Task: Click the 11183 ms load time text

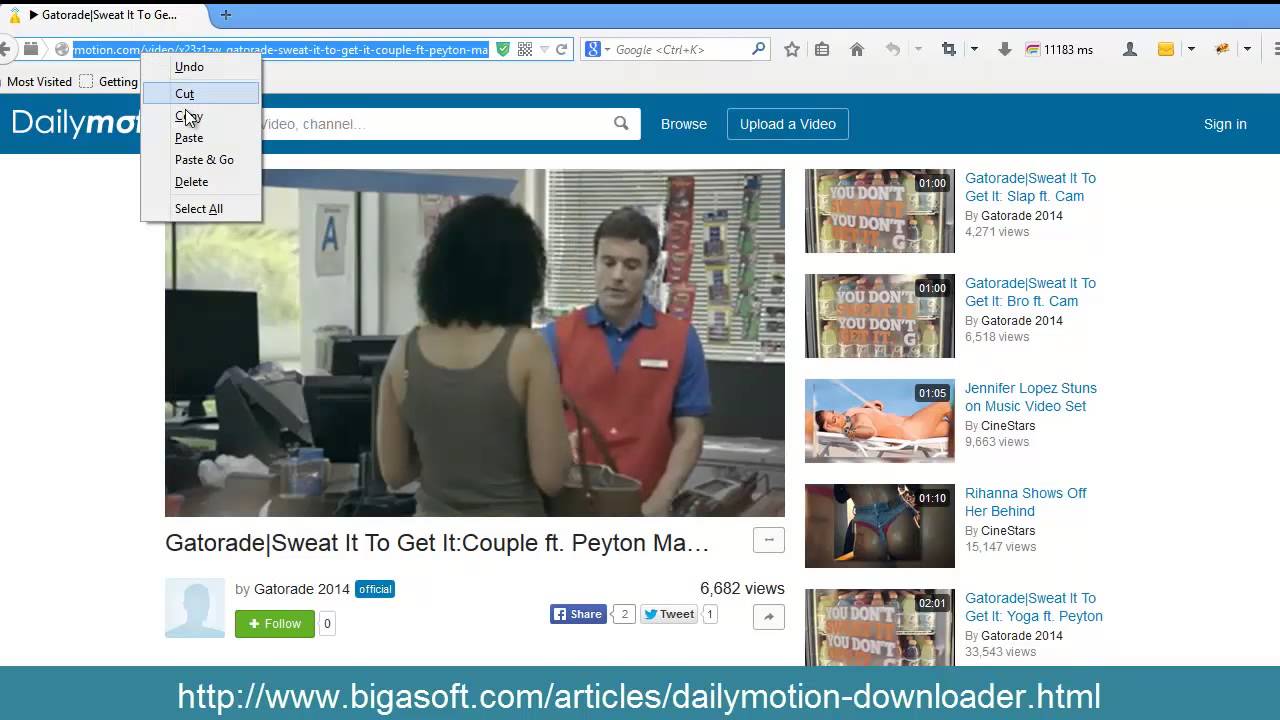Action: 1068,50
